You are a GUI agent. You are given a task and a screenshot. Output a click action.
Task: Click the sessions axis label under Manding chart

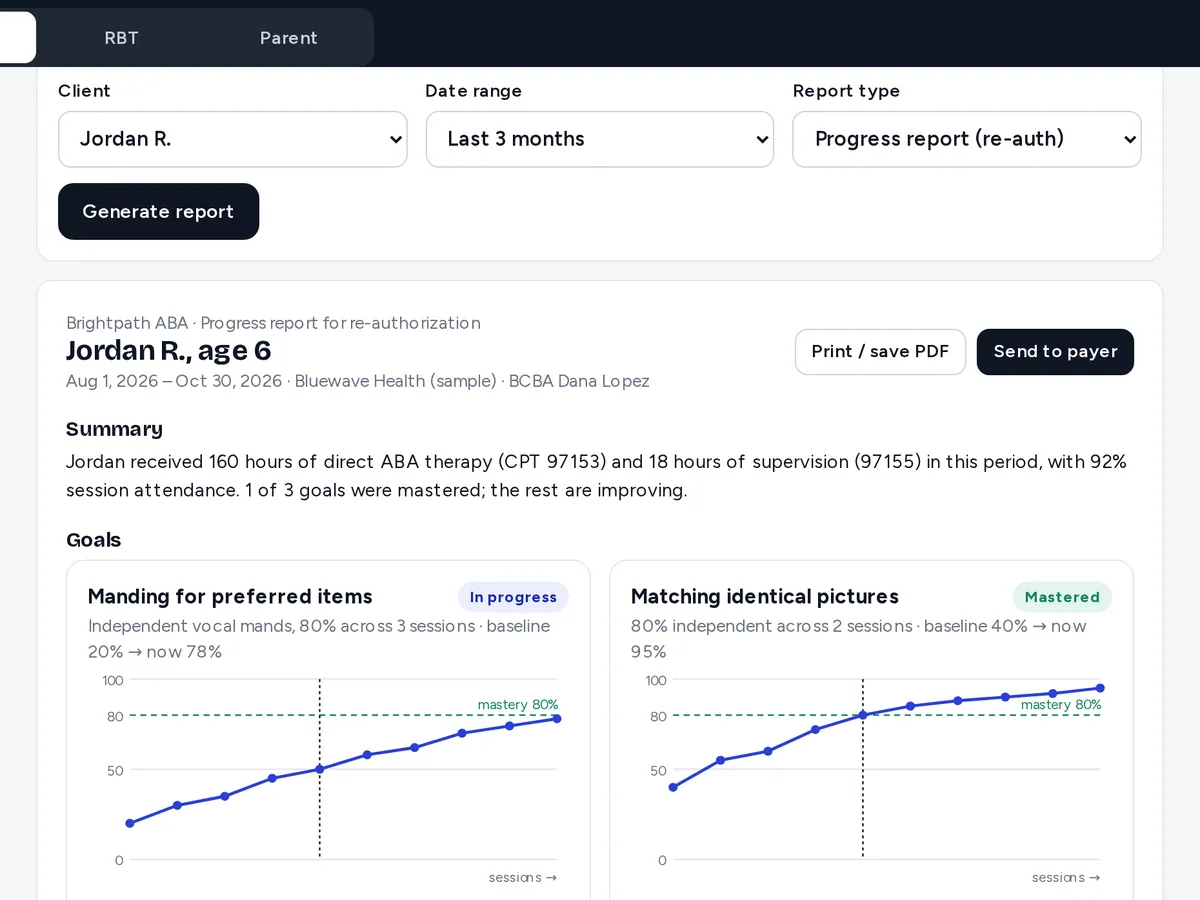pos(523,877)
